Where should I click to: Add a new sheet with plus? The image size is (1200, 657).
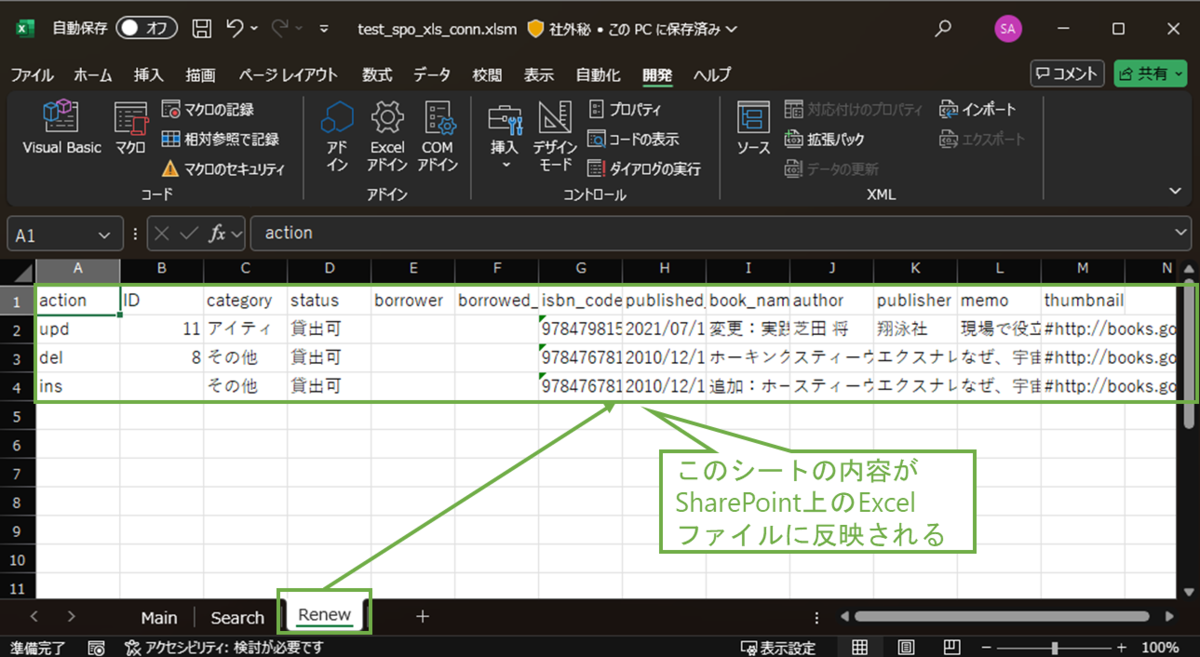(x=422, y=616)
